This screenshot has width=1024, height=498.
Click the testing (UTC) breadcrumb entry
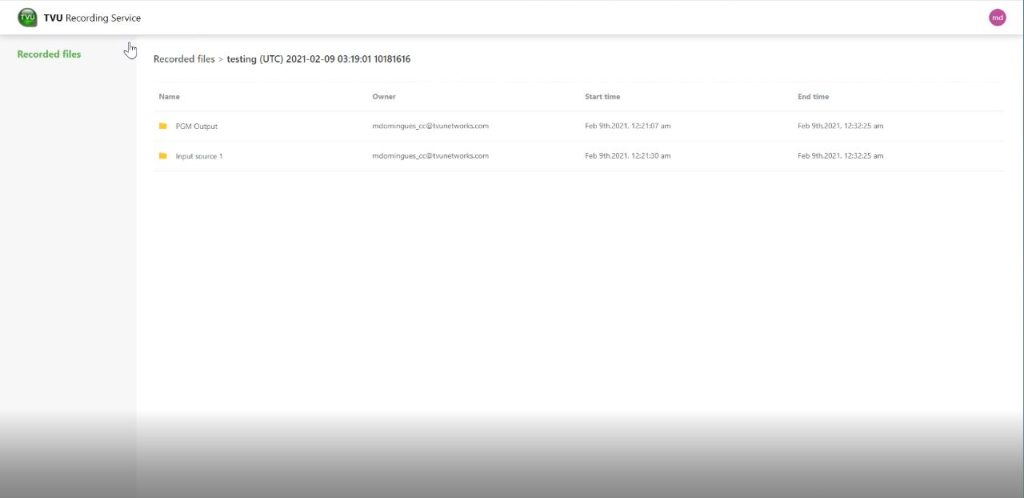point(318,59)
